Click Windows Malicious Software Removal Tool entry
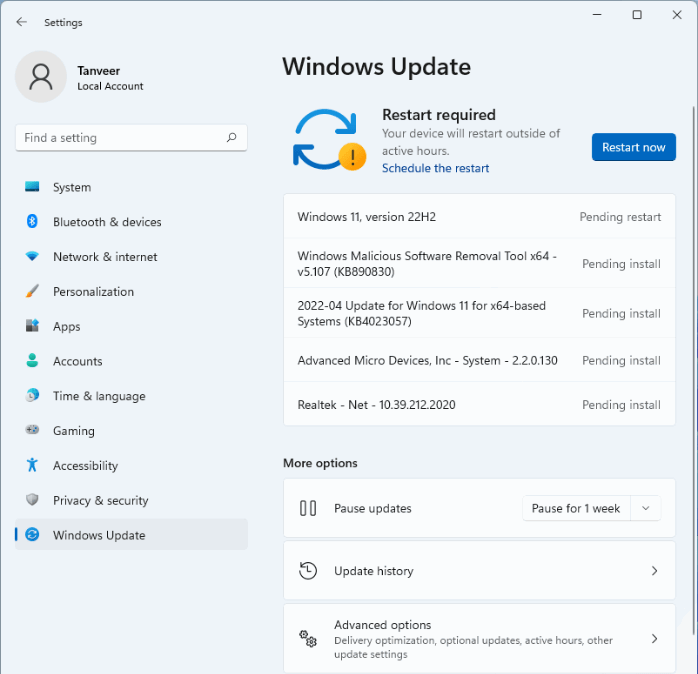The width and height of the screenshot is (698, 674). point(479,264)
